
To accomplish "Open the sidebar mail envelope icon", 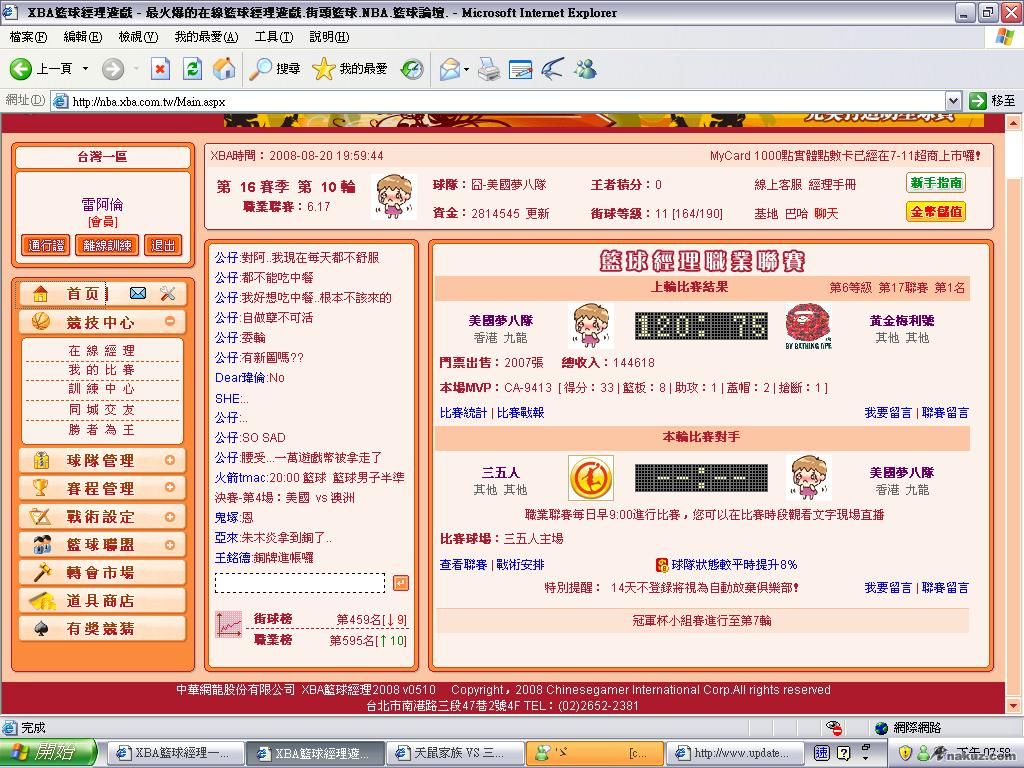I will [x=138, y=293].
